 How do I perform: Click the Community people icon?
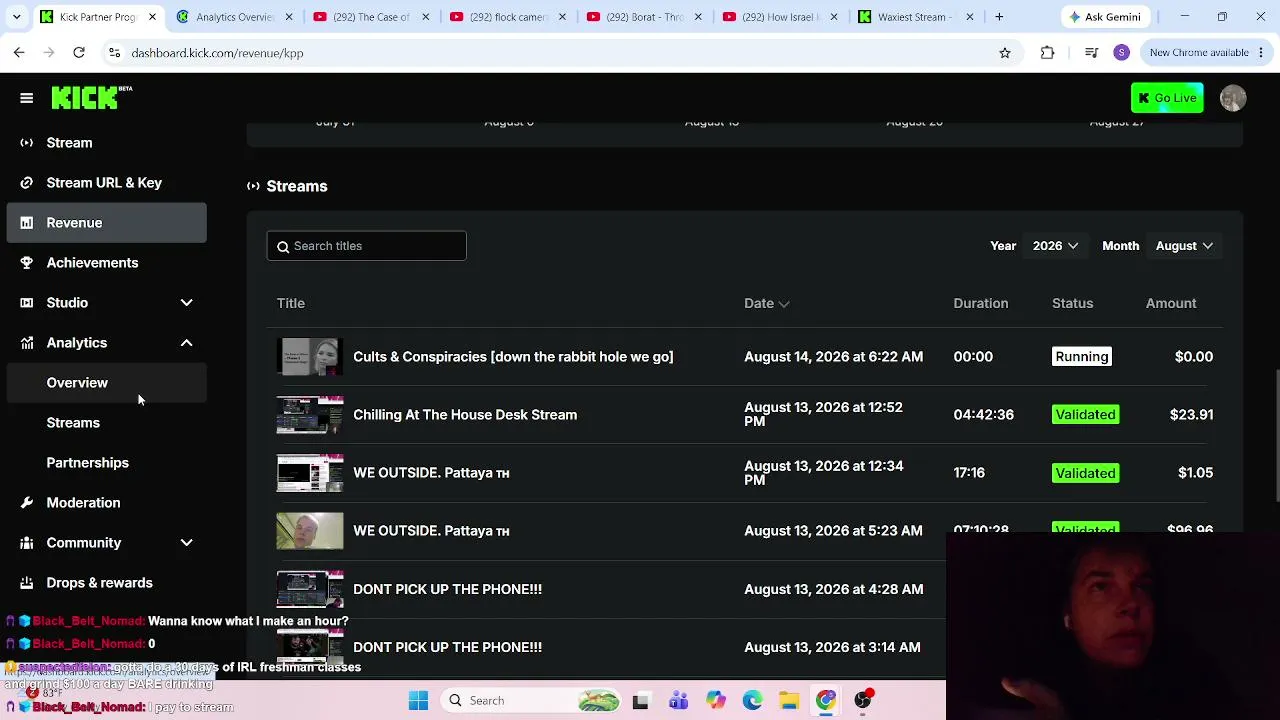(x=27, y=543)
